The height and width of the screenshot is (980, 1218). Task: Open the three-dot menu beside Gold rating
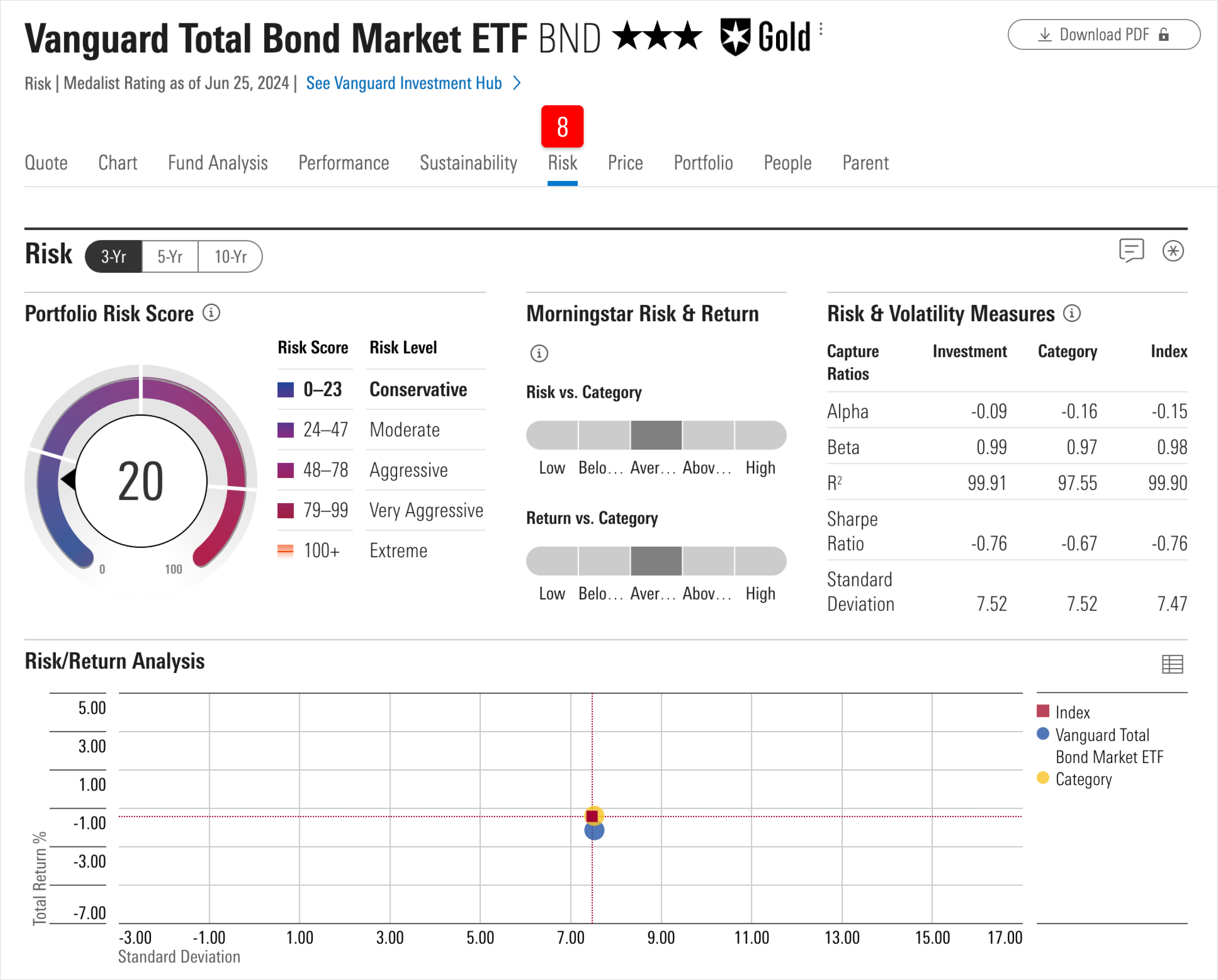821,29
